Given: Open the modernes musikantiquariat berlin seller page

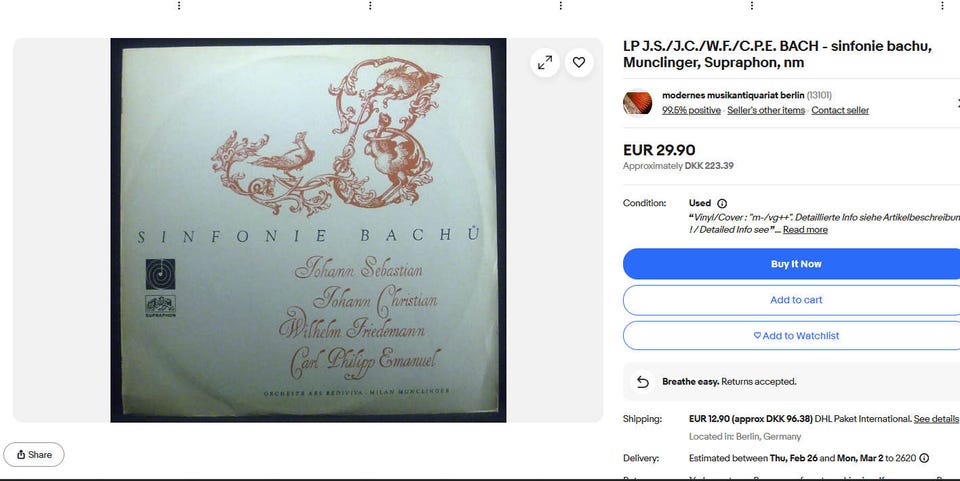Looking at the screenshot, I should click(x=733, y=95).
